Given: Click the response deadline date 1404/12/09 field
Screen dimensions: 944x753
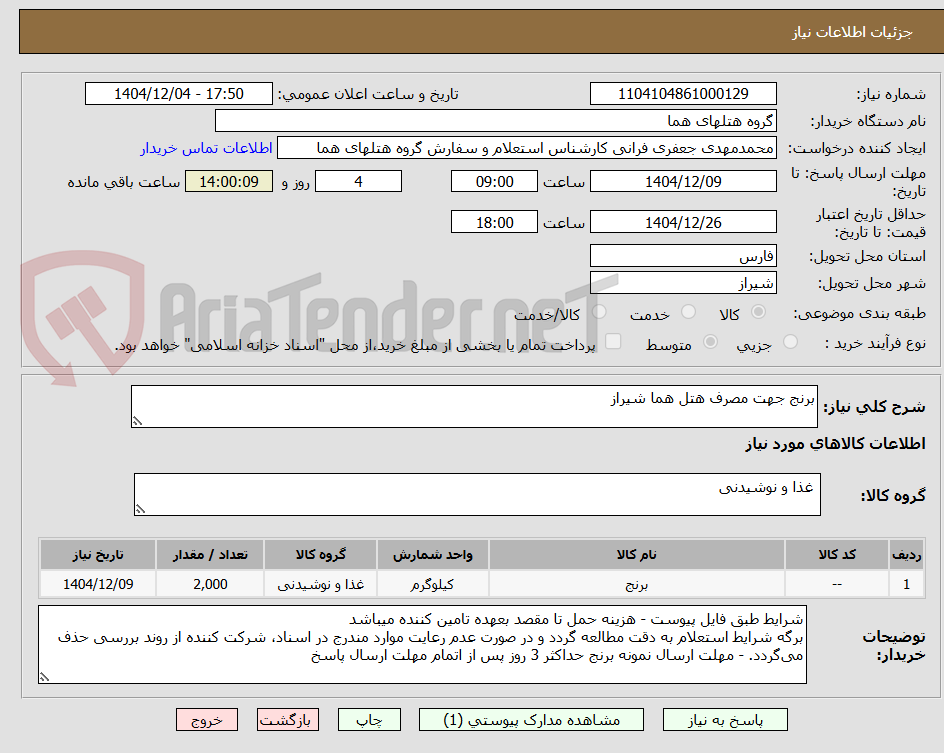Looking at the screenshot, I should coord(683,181).
